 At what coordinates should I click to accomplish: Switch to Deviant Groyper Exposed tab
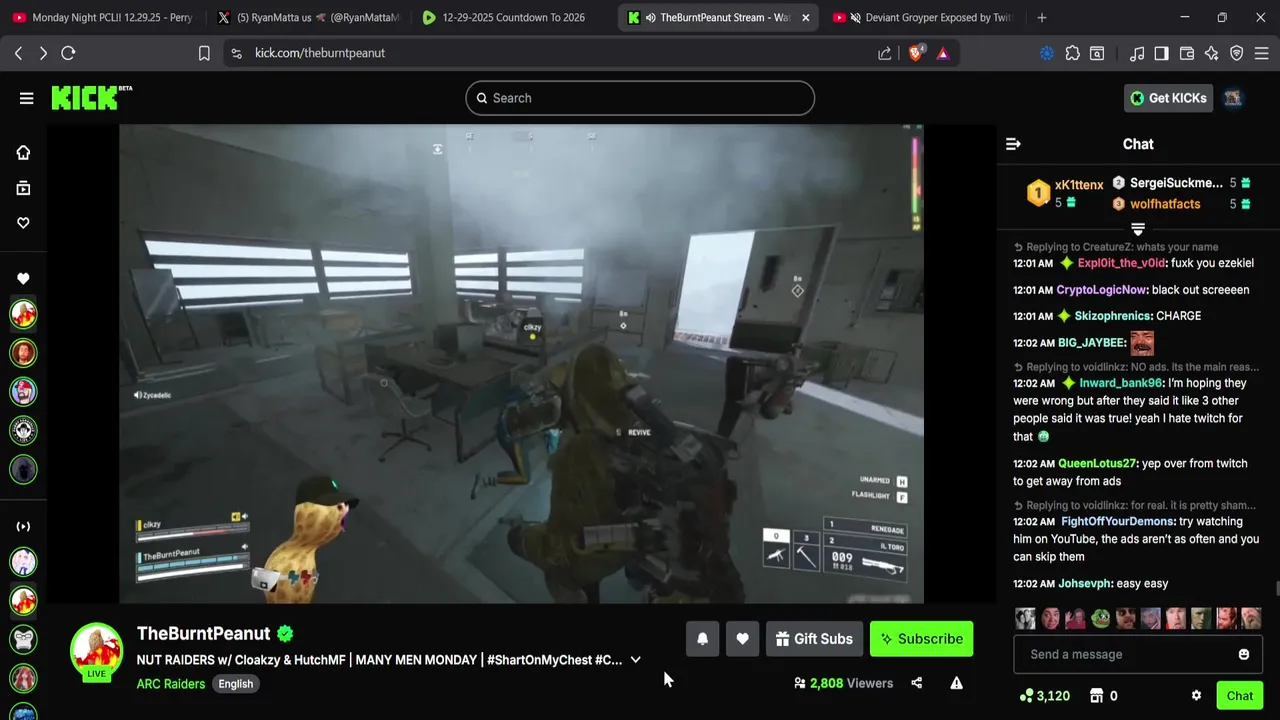point(923,17)
